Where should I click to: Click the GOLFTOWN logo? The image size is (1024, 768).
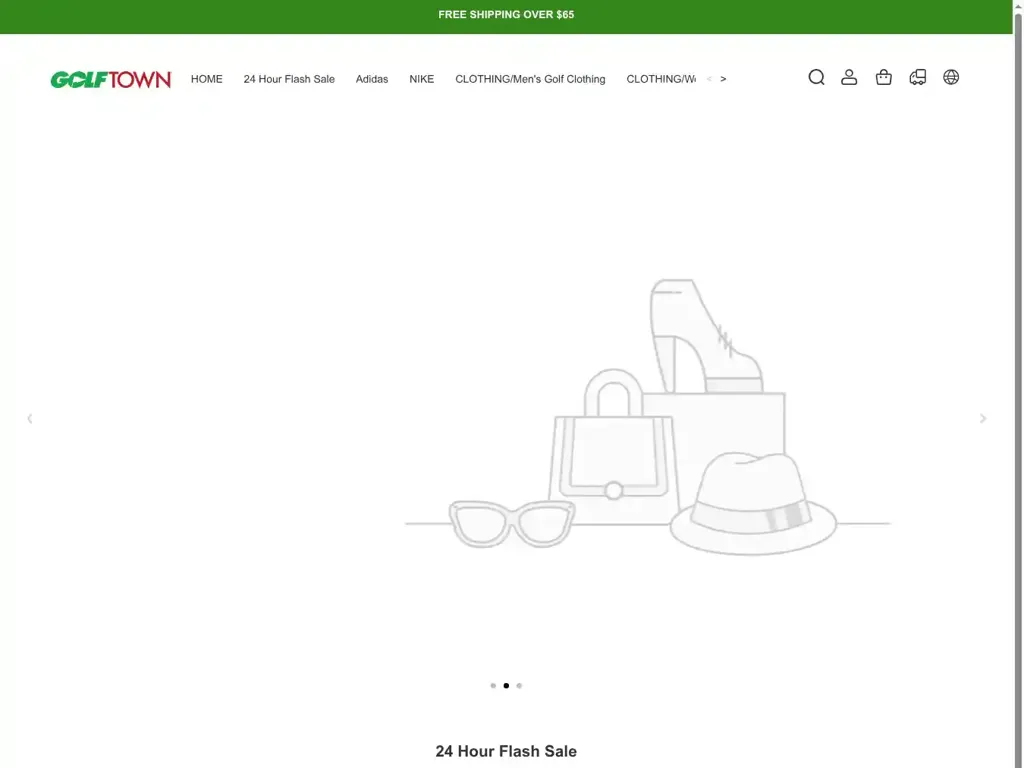coord(111,79)
